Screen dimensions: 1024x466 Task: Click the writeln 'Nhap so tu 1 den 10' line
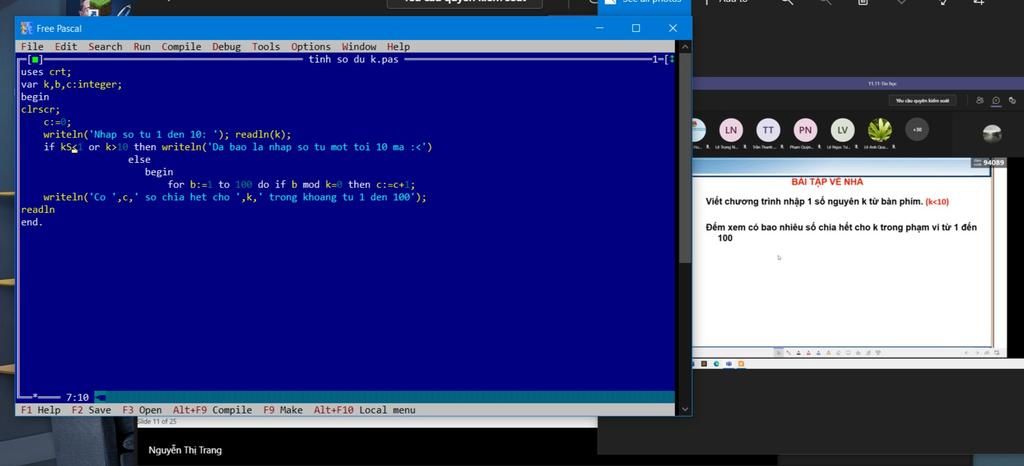[167, 134]
